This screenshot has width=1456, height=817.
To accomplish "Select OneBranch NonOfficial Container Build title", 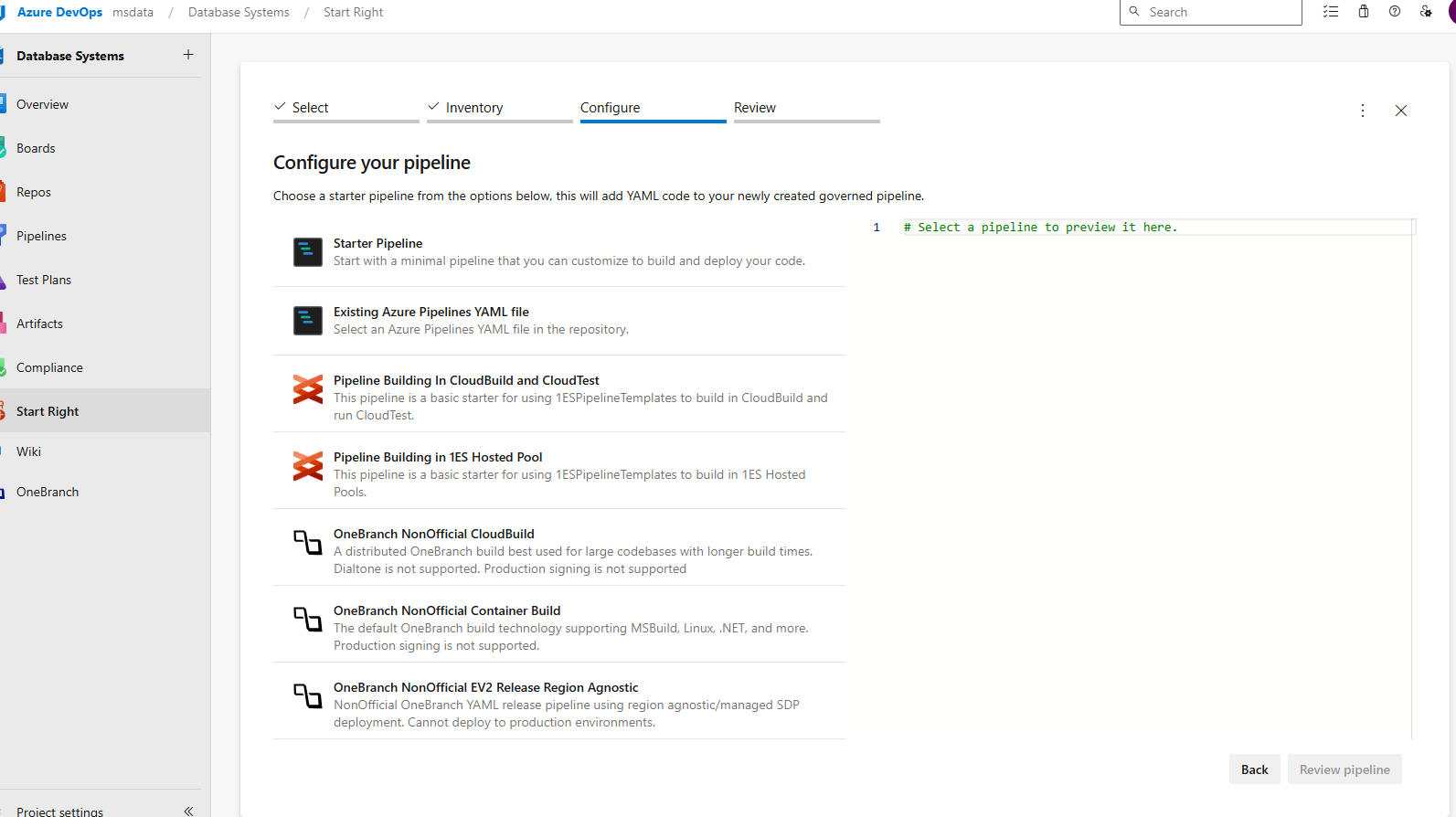I will click(x=447, y=610).
